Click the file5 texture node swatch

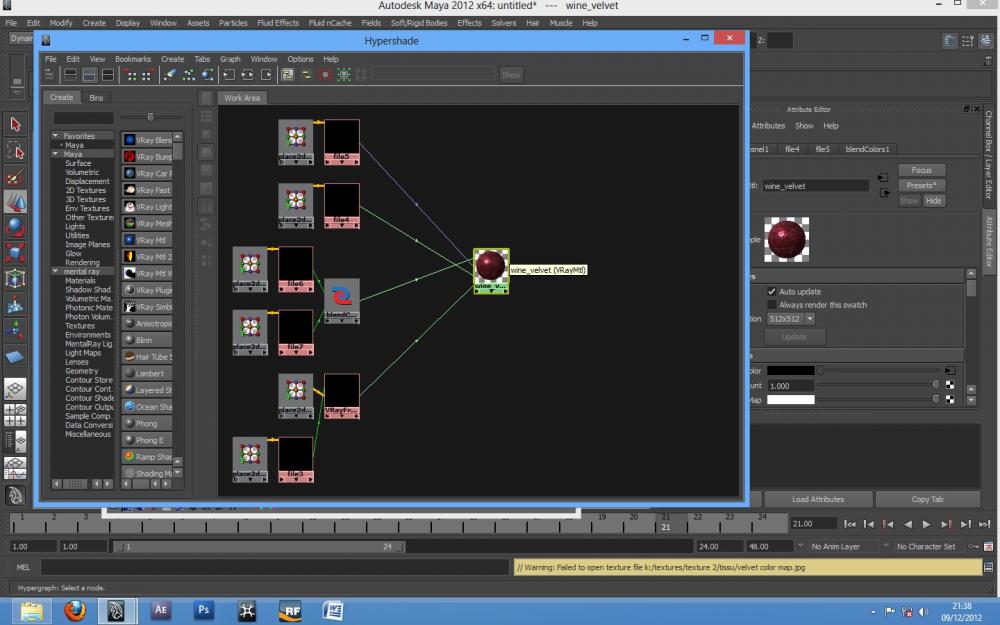pos(342,136)
